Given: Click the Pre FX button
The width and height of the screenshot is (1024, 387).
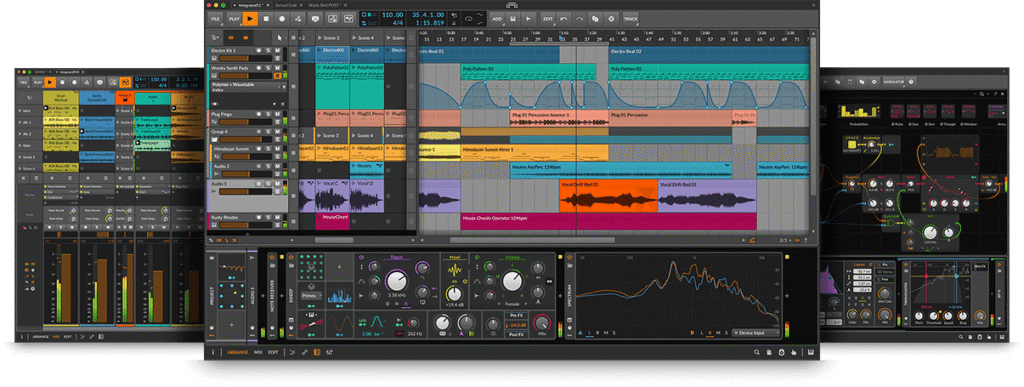Looking at the screenshot, I should point(516,315).
